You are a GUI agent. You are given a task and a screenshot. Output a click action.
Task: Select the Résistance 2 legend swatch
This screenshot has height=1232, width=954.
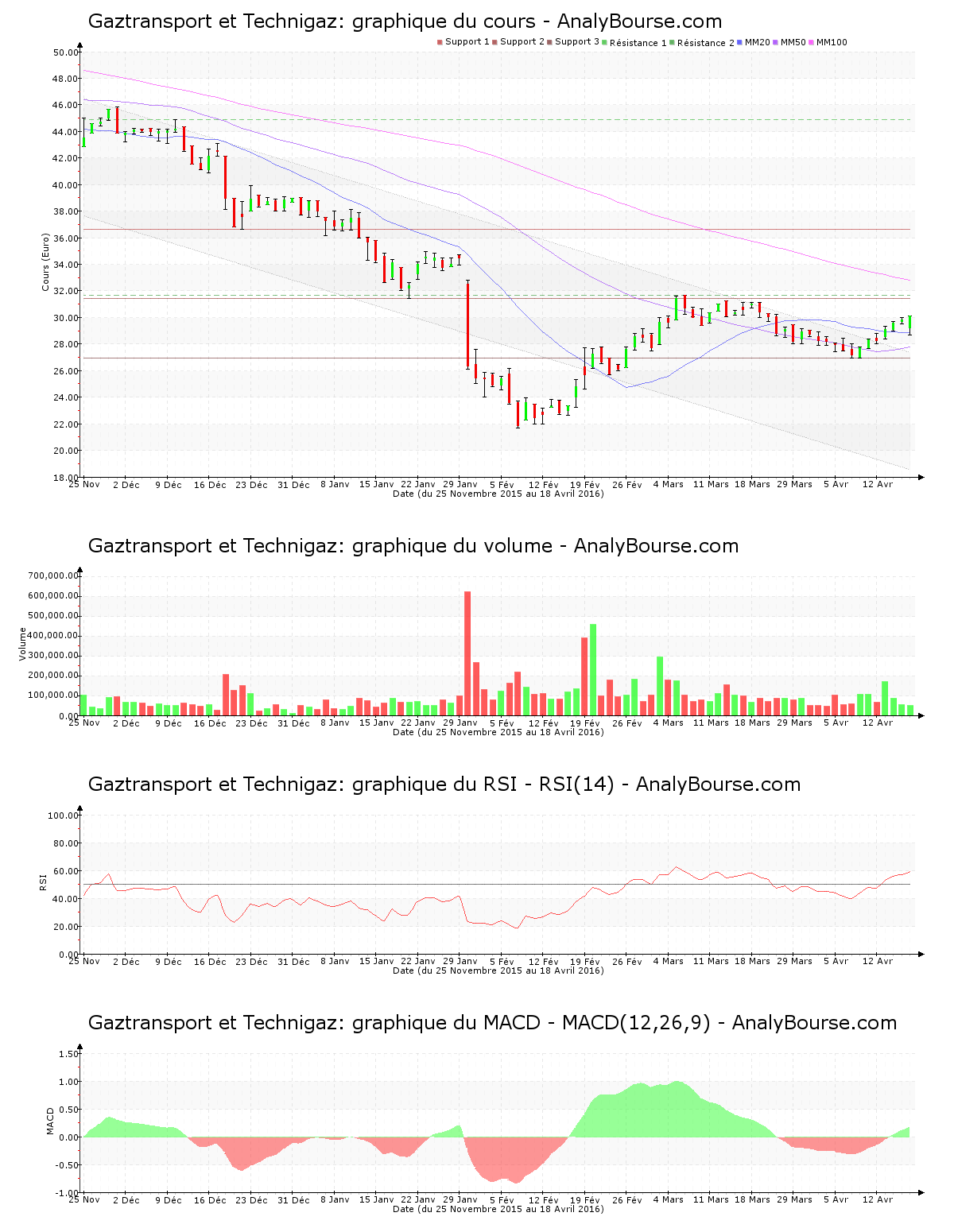click(672, 42)
